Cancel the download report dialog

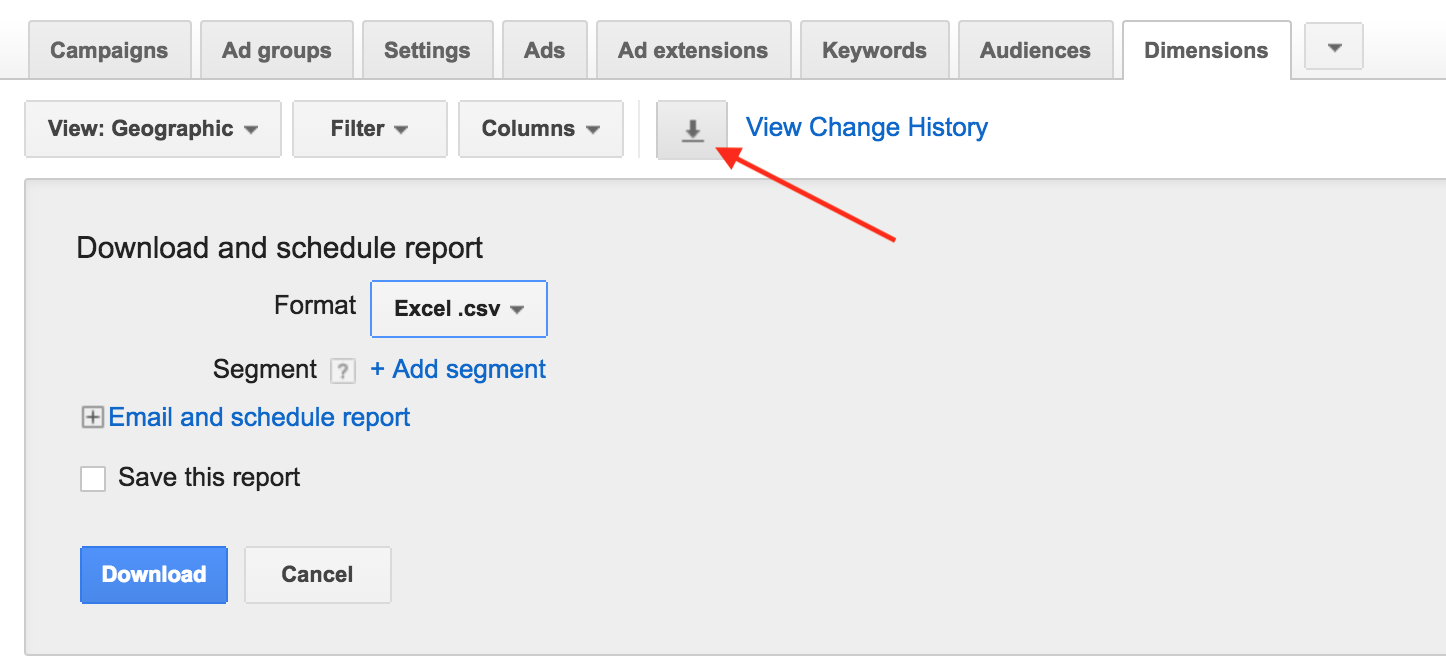click(x=317, y=575)
